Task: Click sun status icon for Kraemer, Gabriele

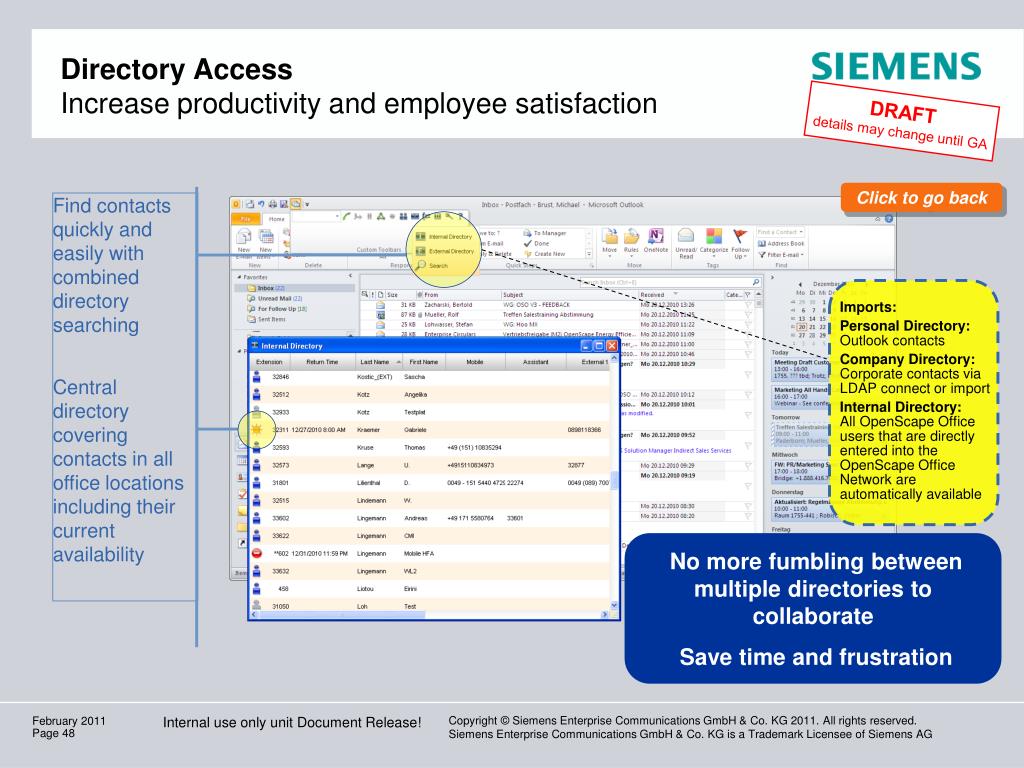Action: point(257,430)
